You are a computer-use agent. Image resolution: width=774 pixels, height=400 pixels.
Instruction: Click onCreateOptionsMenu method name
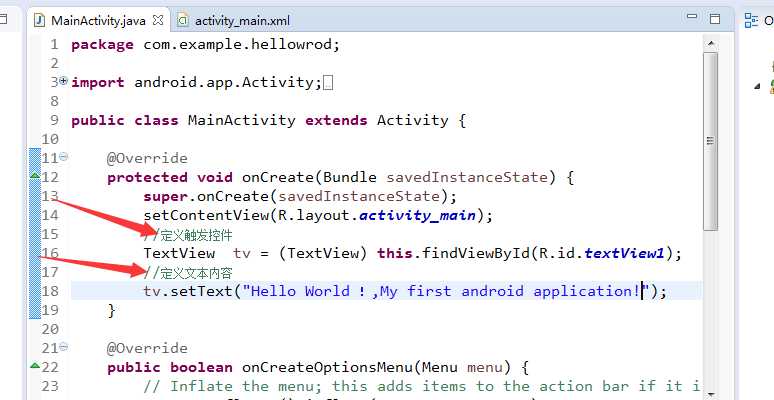(x=327, y=367)
